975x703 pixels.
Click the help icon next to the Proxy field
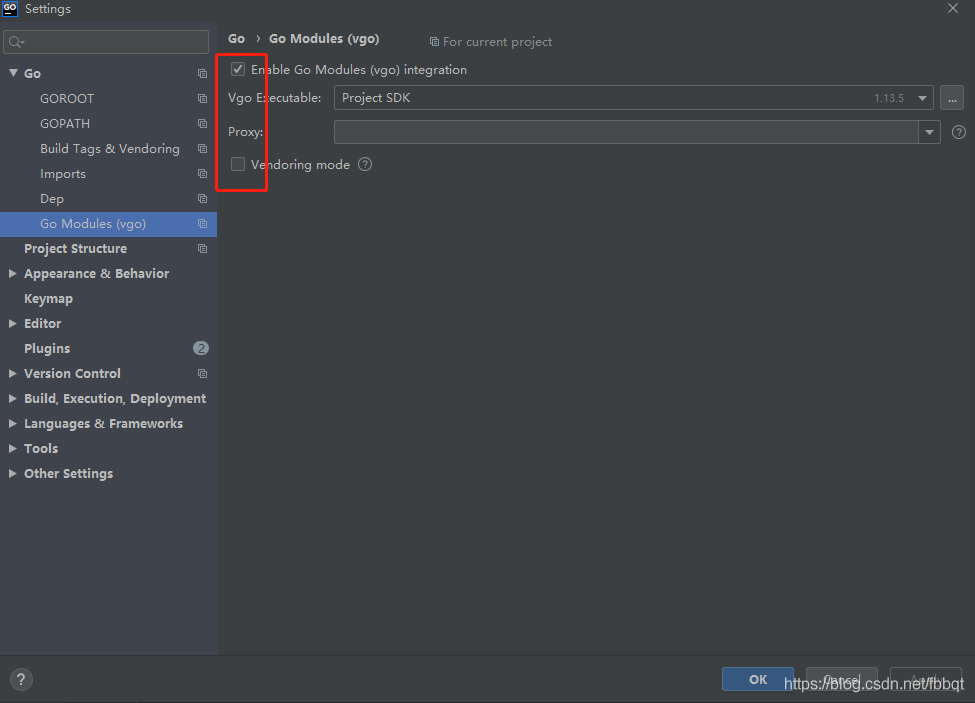pyautogui.click(x=959, y=132)
